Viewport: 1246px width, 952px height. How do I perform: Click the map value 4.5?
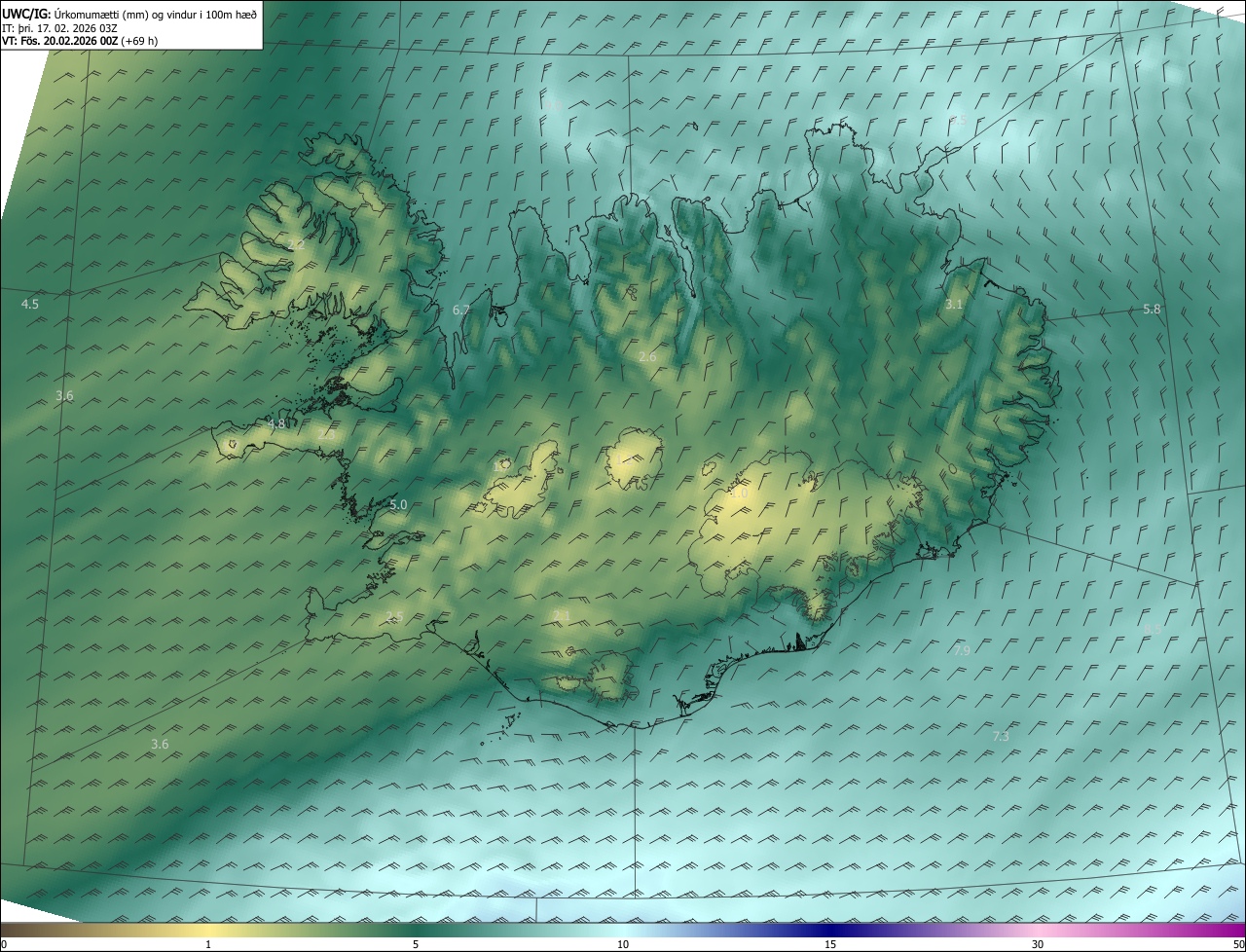30,305
